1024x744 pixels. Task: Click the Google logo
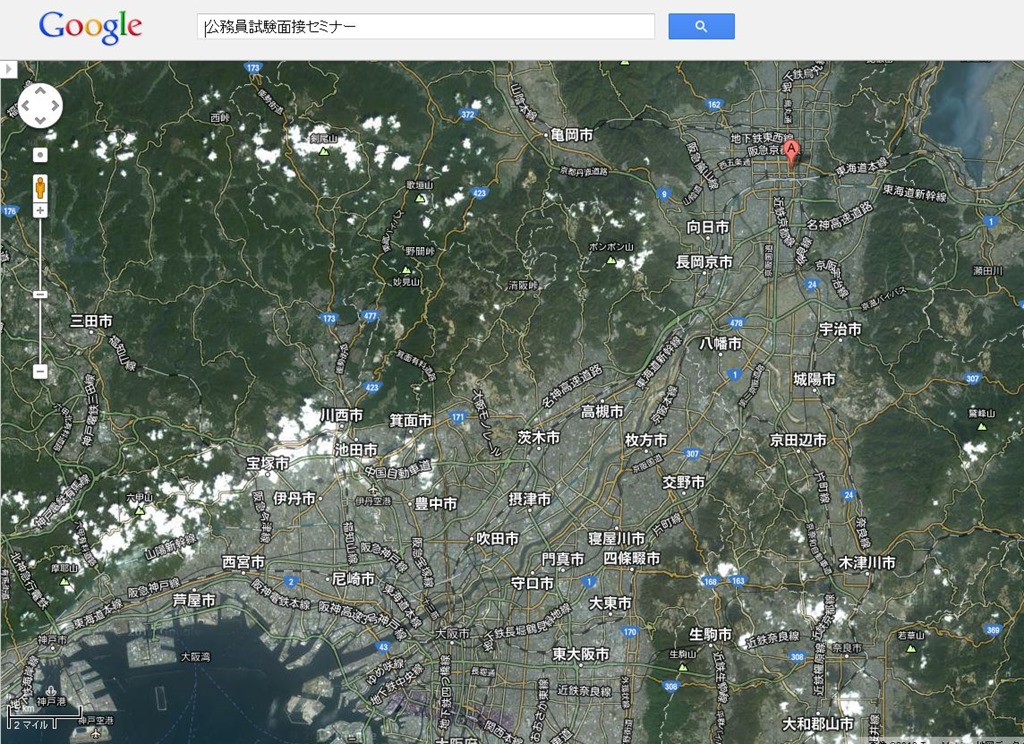pyautogui.click(x=90, y=27)
